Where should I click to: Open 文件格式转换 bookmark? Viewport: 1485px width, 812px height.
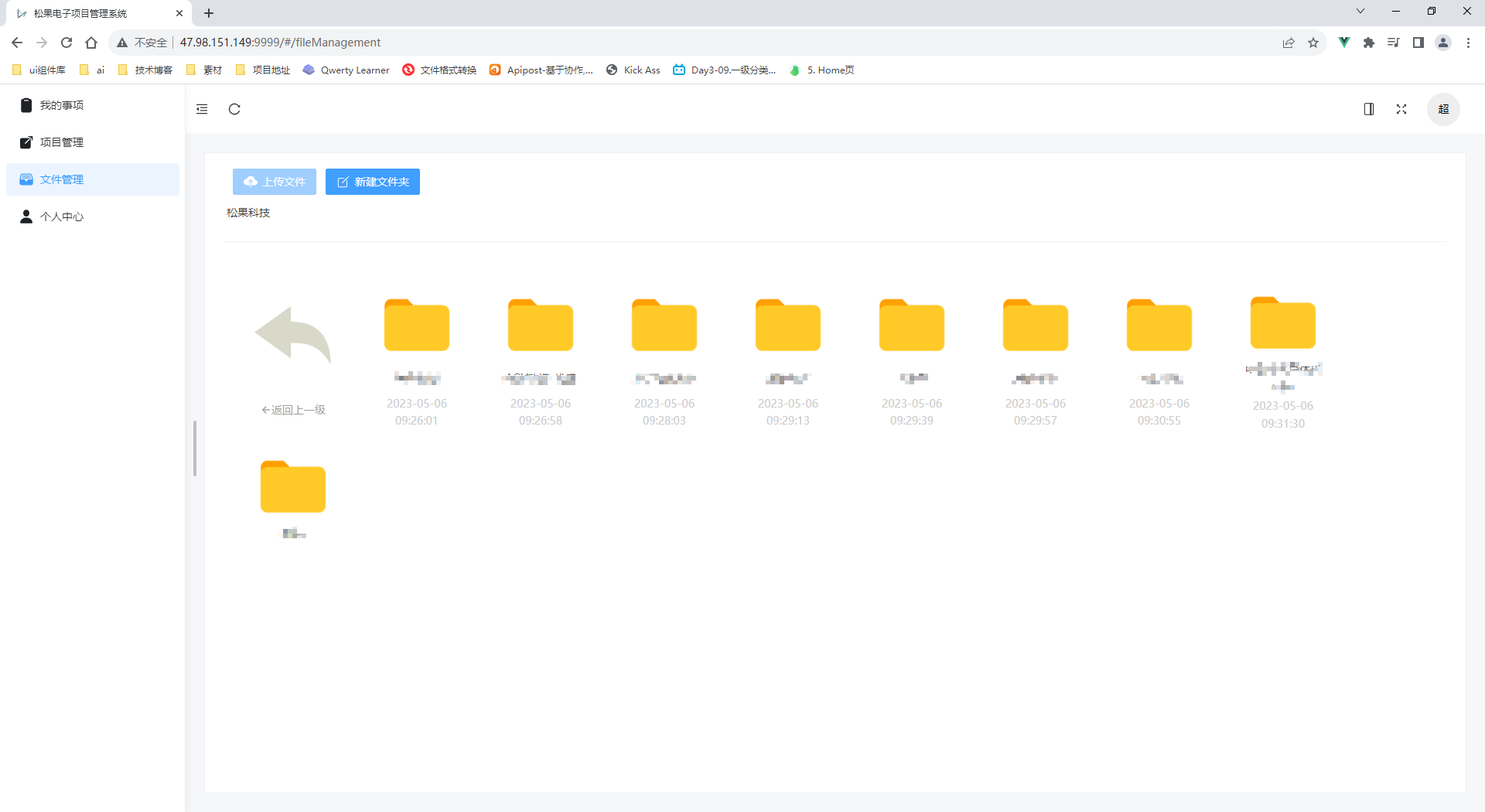pos(439,70)
